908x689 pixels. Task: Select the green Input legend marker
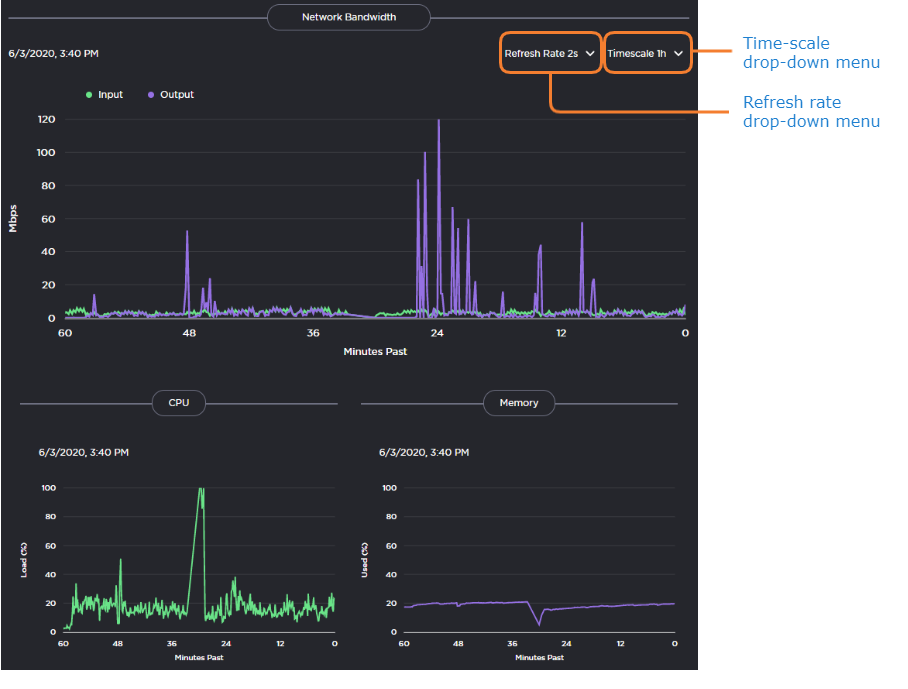[89, 94]
